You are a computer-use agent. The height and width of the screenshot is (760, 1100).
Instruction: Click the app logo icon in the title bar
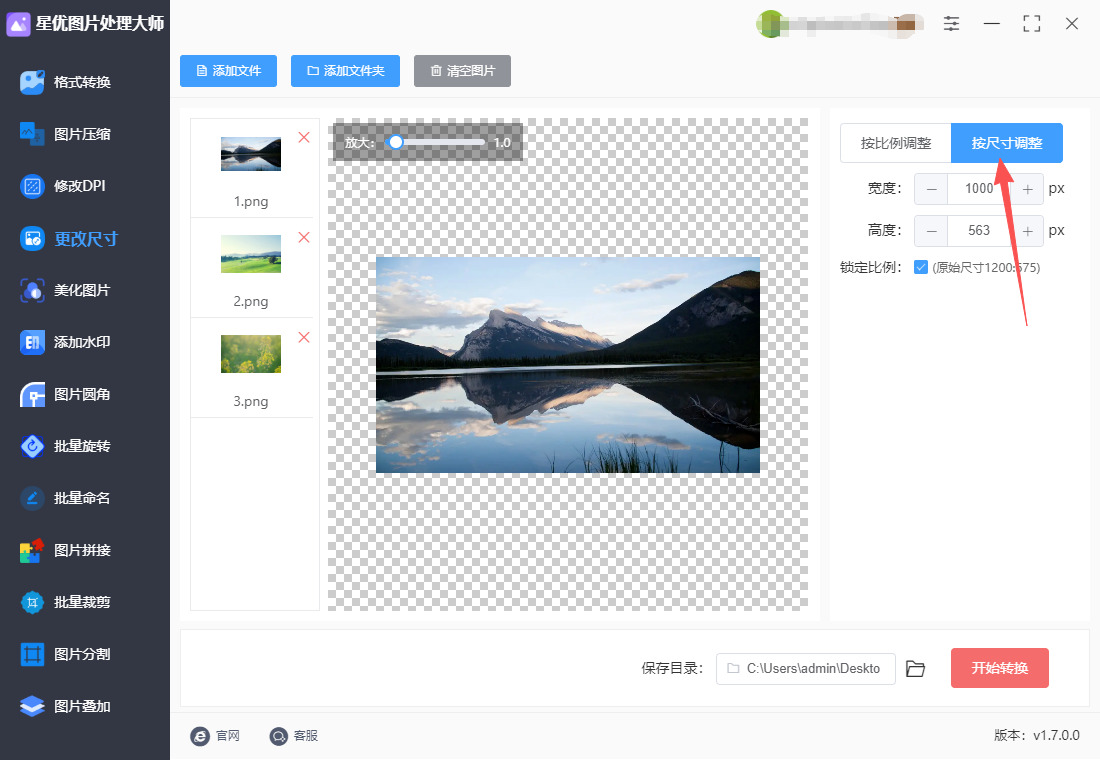pyautogui.click(x=18, y=24)
